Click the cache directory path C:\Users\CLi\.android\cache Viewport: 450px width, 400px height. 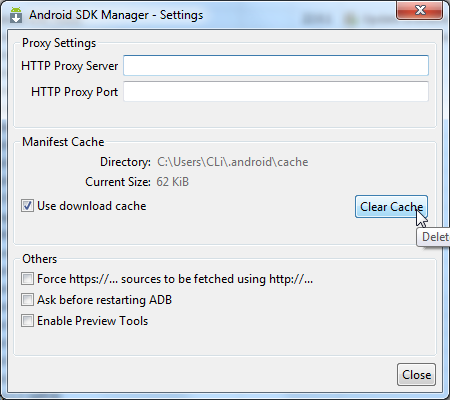coord(233,162)
